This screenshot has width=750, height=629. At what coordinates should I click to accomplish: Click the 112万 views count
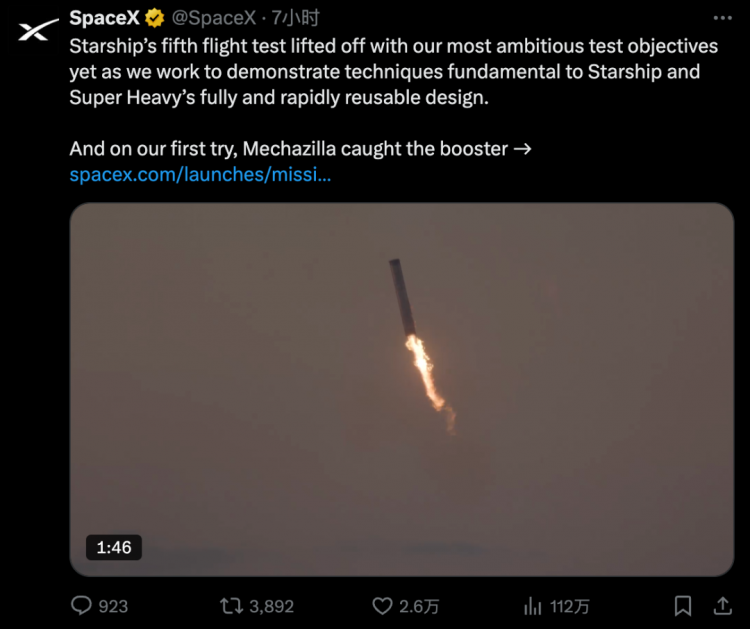coord(569,607)
